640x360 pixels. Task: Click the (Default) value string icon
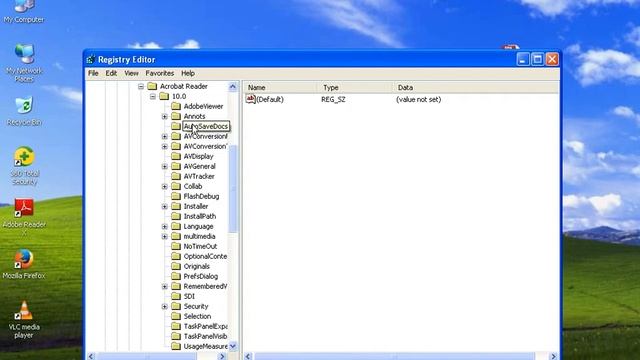(250, 99)
